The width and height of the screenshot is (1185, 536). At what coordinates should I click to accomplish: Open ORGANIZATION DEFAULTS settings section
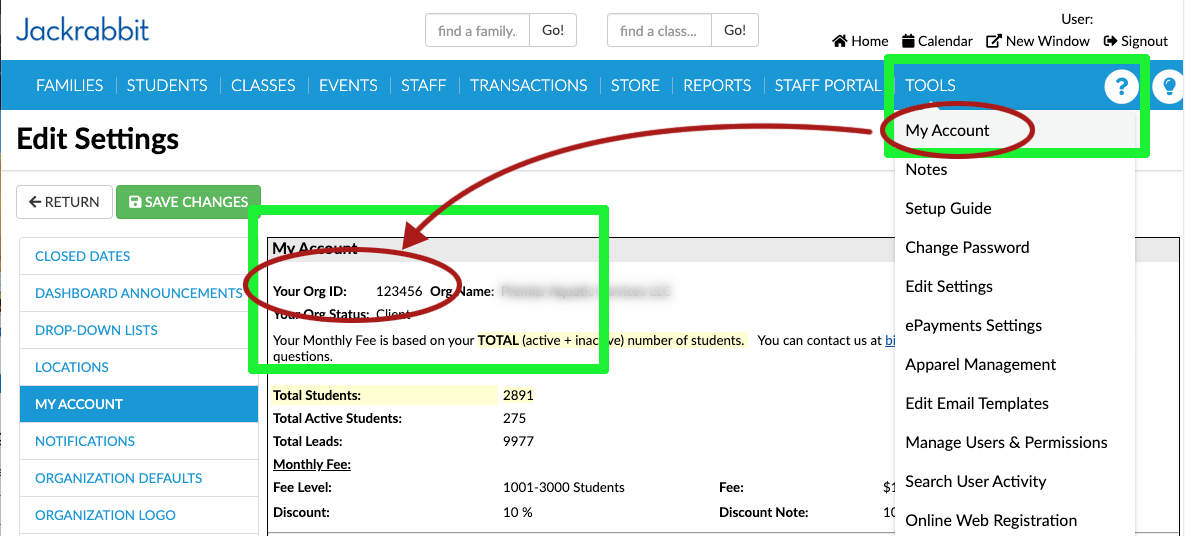point(139,479)
